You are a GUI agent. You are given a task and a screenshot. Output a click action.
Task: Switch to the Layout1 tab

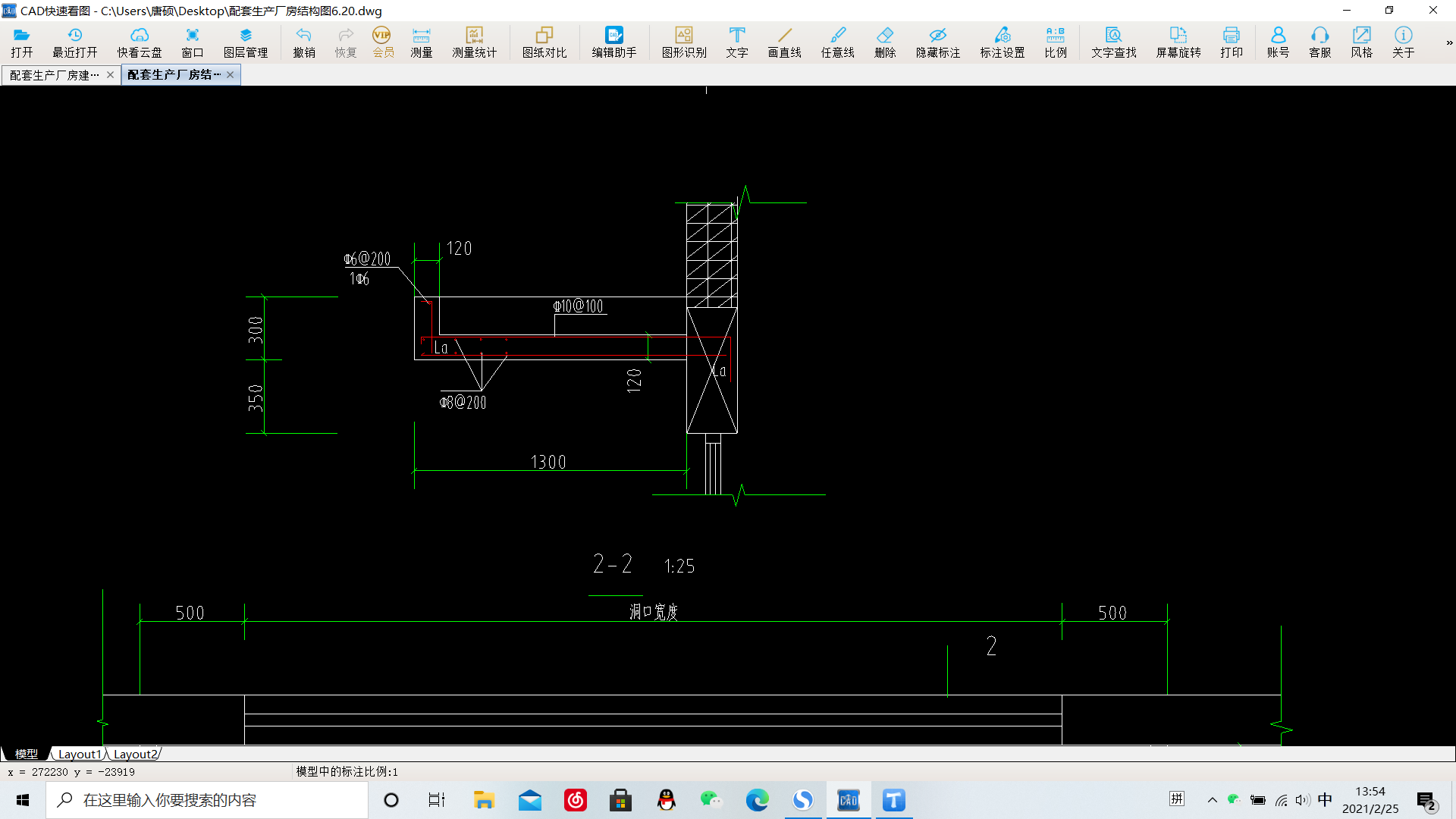[x=80, y=754]
